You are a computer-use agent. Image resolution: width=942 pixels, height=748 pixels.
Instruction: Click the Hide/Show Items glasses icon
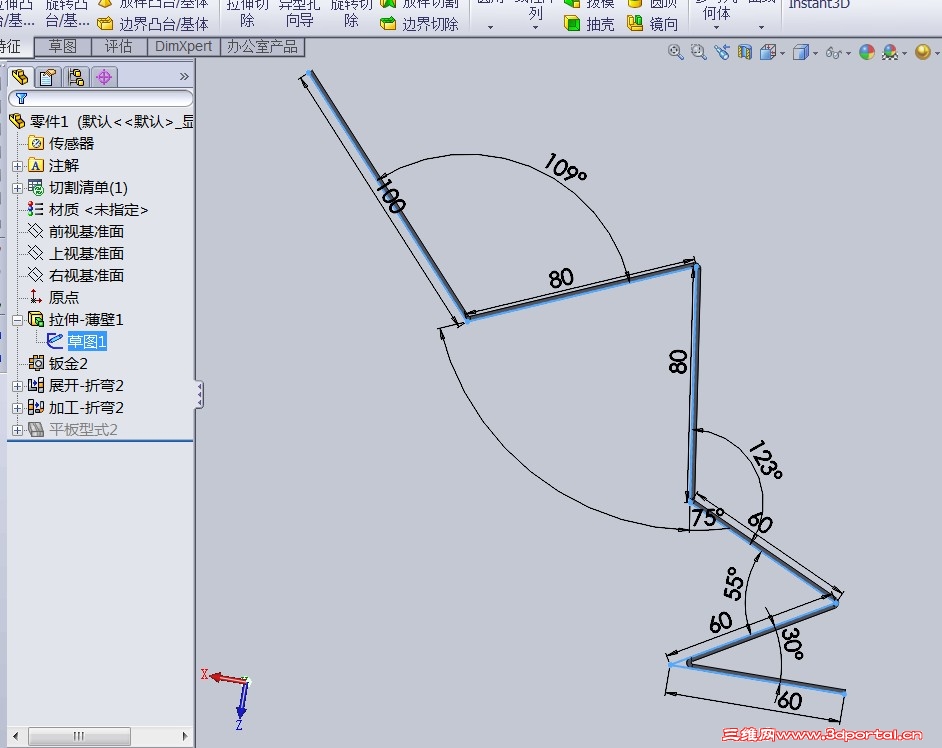(x=833, y=53)
